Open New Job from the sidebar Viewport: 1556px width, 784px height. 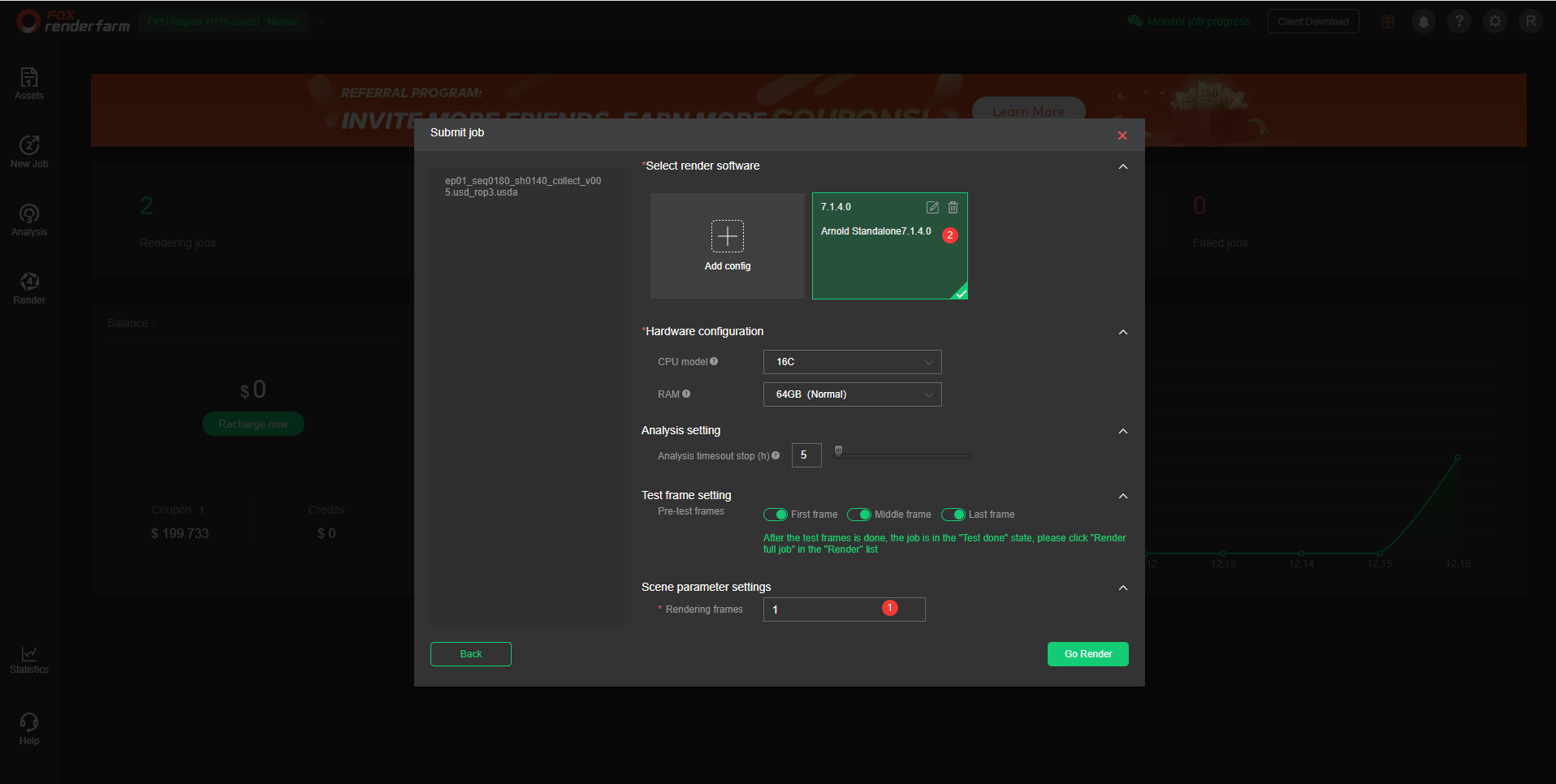(29, 152)
